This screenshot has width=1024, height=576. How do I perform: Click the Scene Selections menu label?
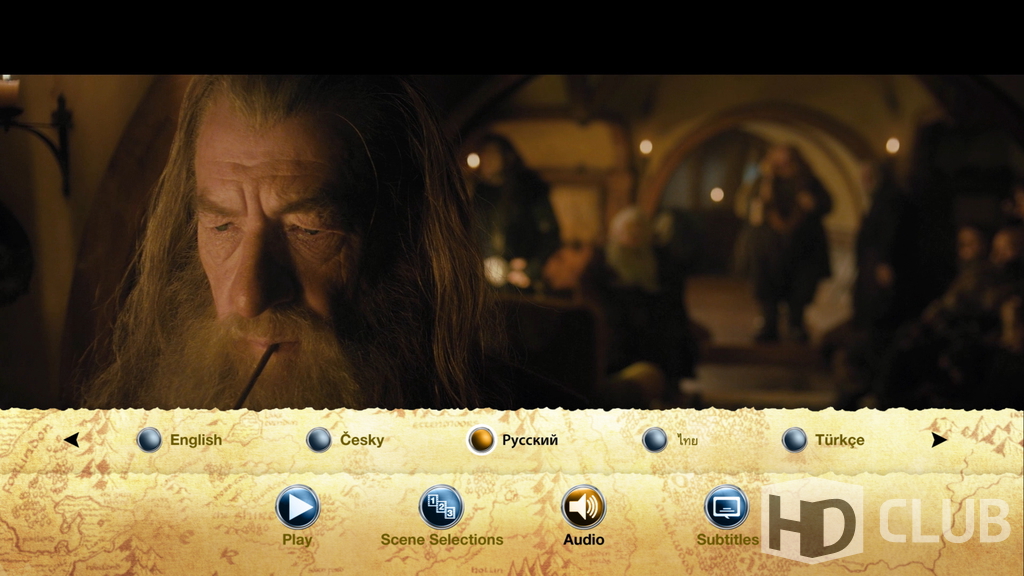click(x=441, y=539)
